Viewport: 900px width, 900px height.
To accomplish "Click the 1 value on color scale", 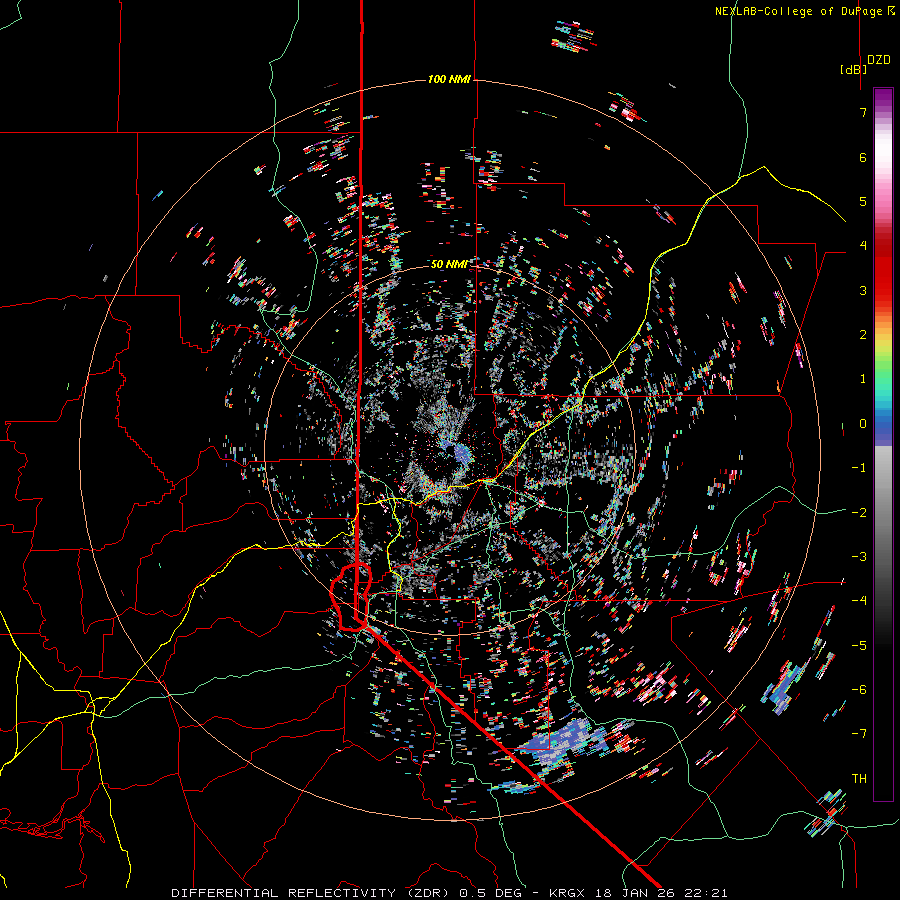I will pos(863,379).
